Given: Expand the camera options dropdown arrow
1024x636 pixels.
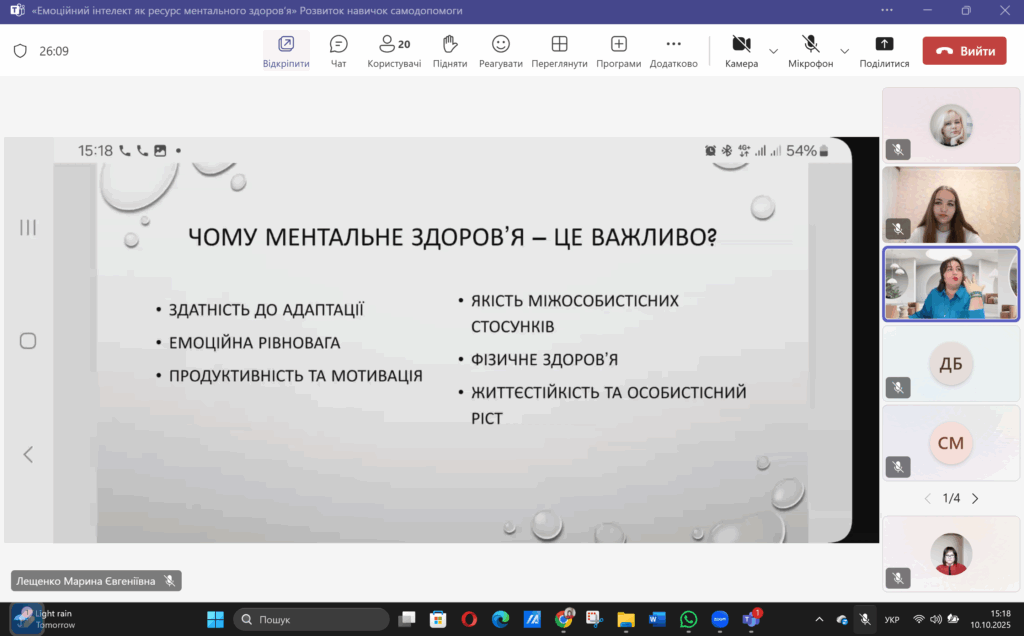Looking at the screenshot, I should click(773, 51).
